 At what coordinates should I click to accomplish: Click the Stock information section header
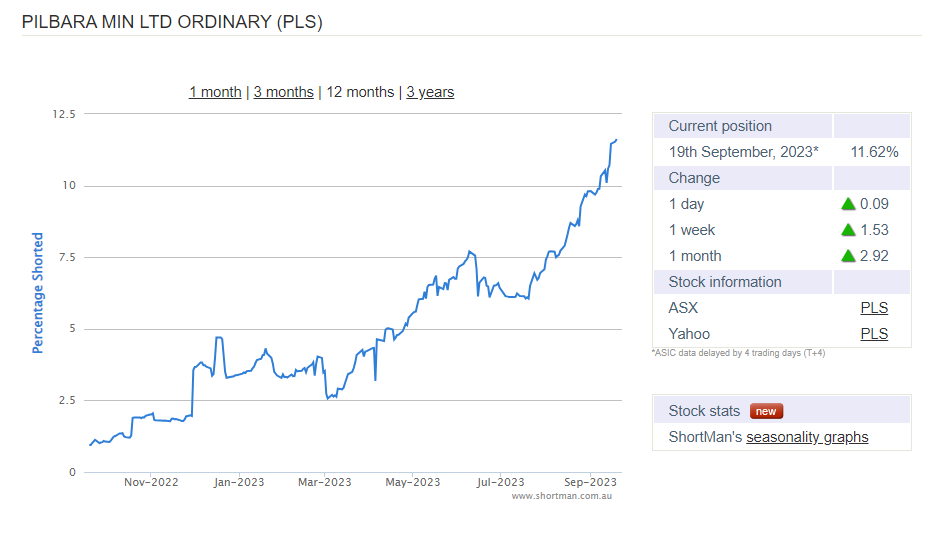(x=725, y=282)
